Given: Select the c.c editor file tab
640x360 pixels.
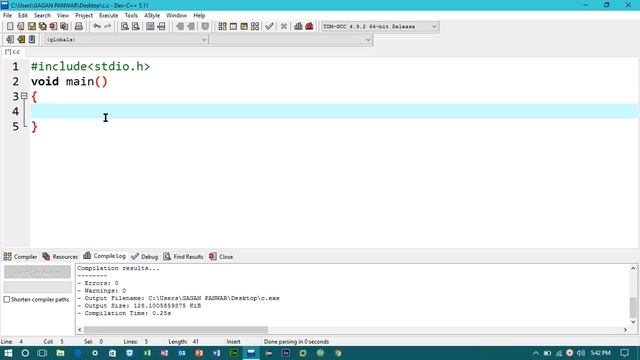Looking at the screenshot, I should (12, 52).
